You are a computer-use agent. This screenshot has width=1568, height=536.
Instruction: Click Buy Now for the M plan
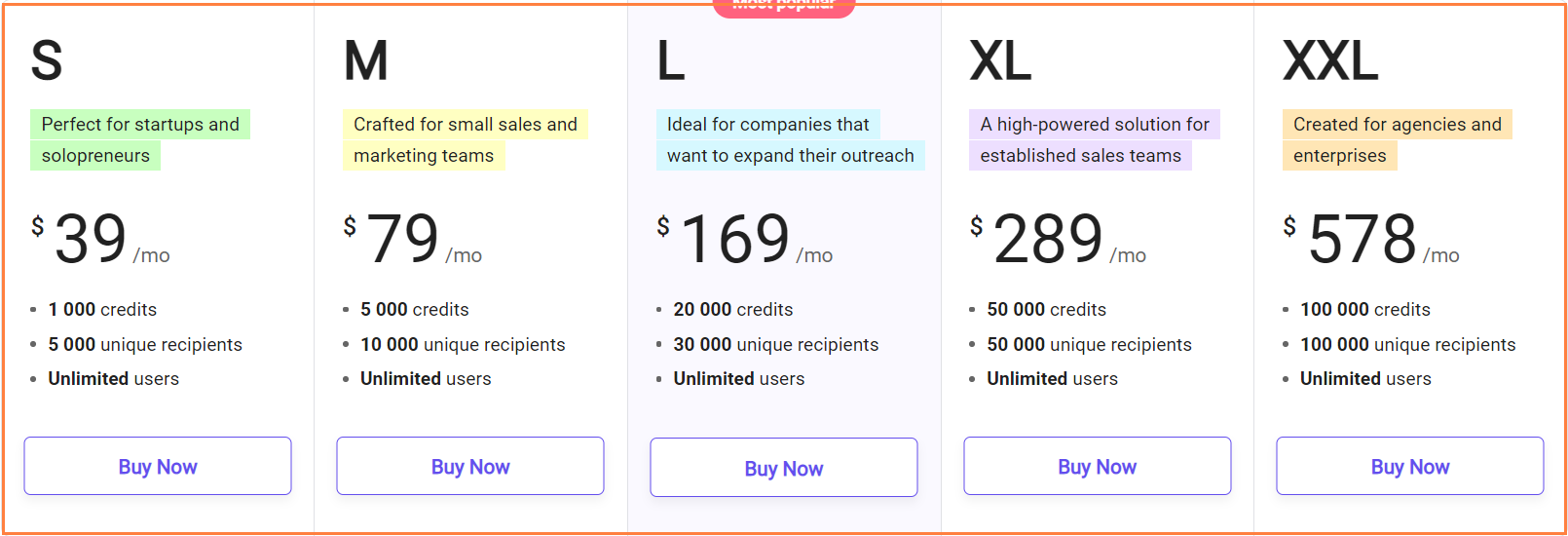(470, 466)
